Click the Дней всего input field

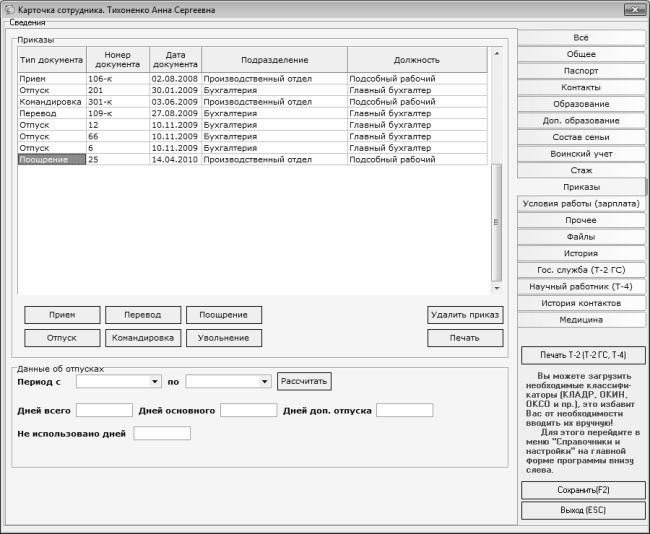[x=104, y=410]
